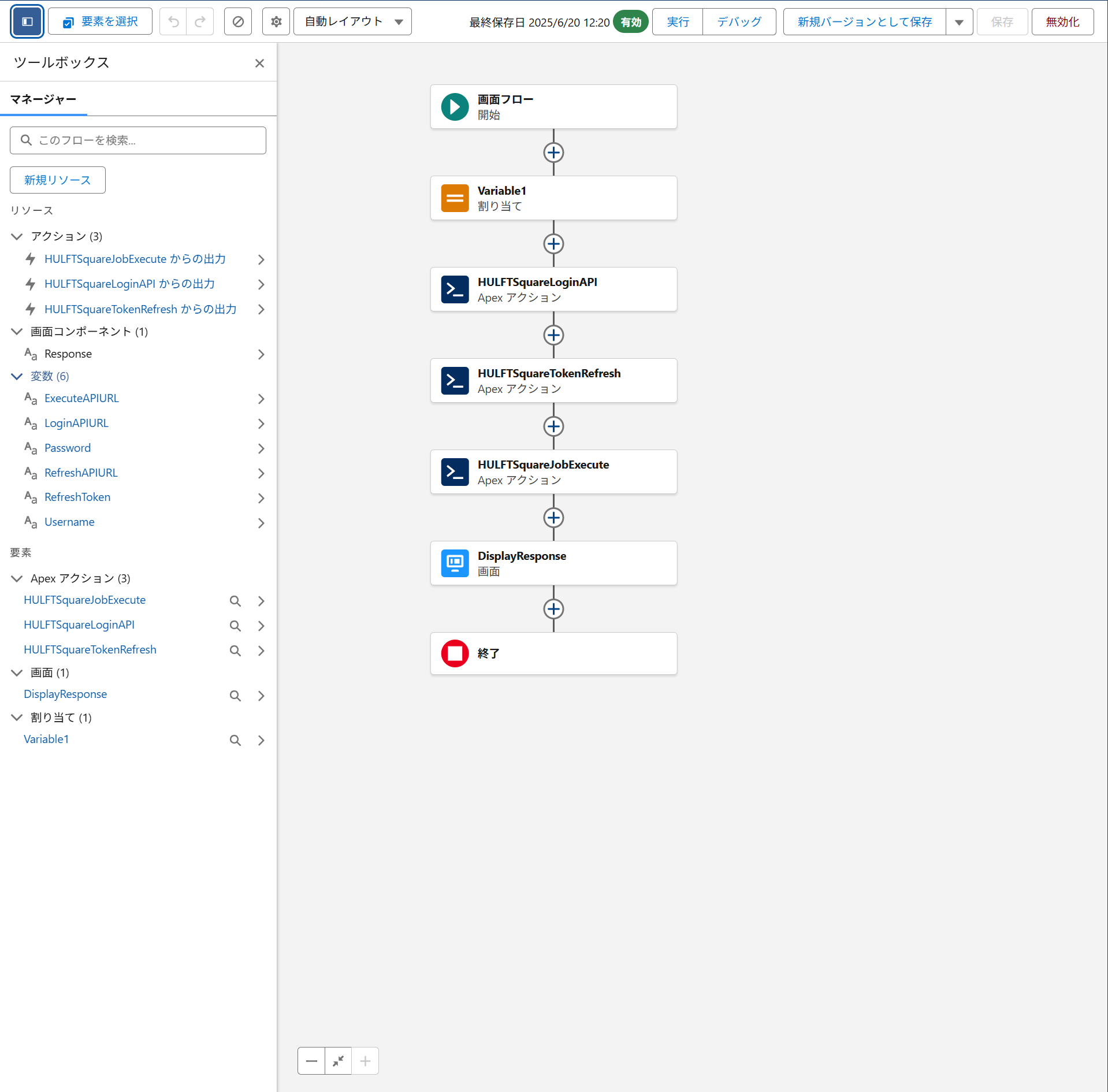1108x1092 pixels.
Task: Add element after HULFTSquareLoginAPI node
Action: [x=554, y=335]
